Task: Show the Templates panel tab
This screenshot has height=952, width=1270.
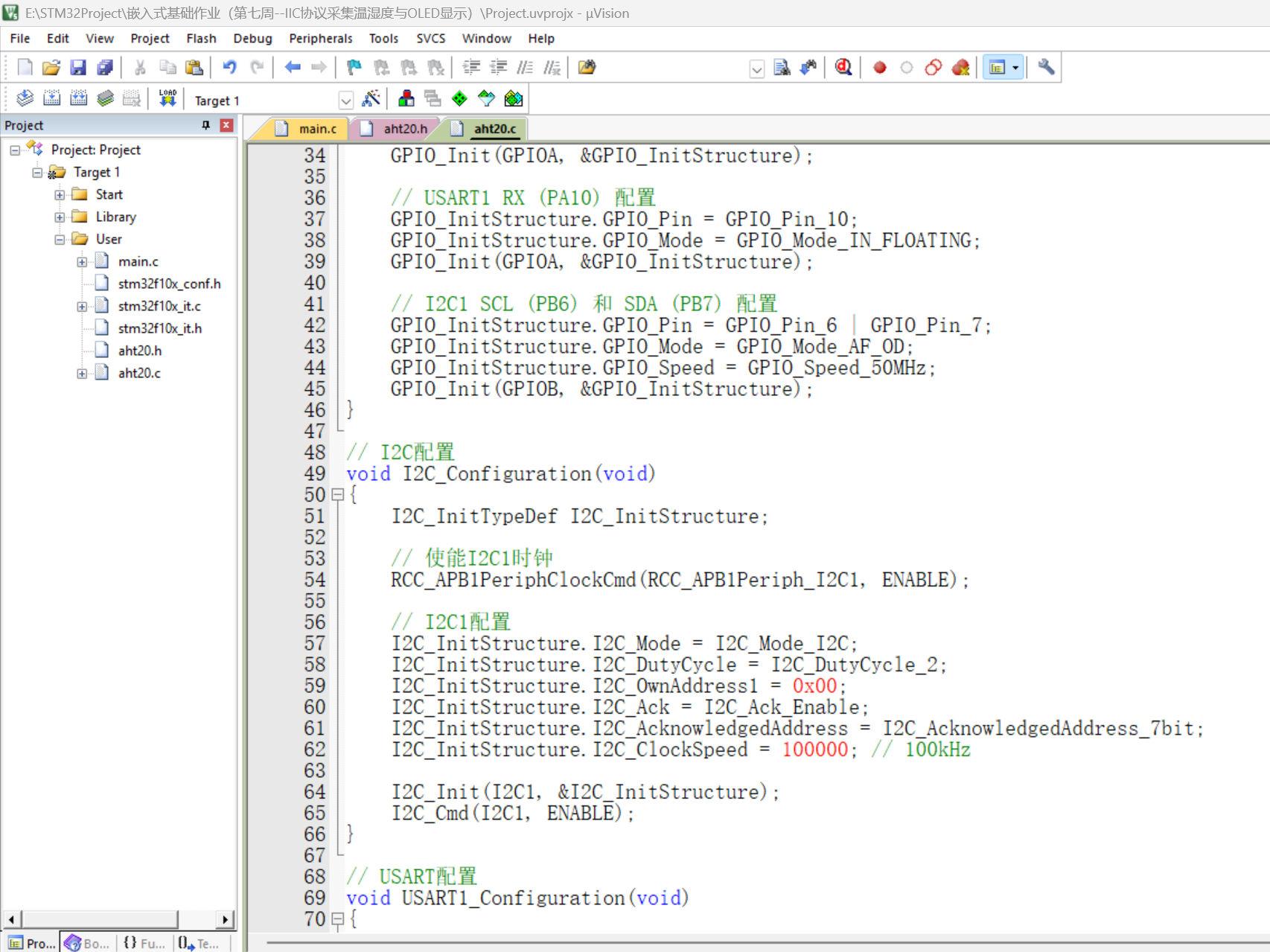Action: [199, 943]
